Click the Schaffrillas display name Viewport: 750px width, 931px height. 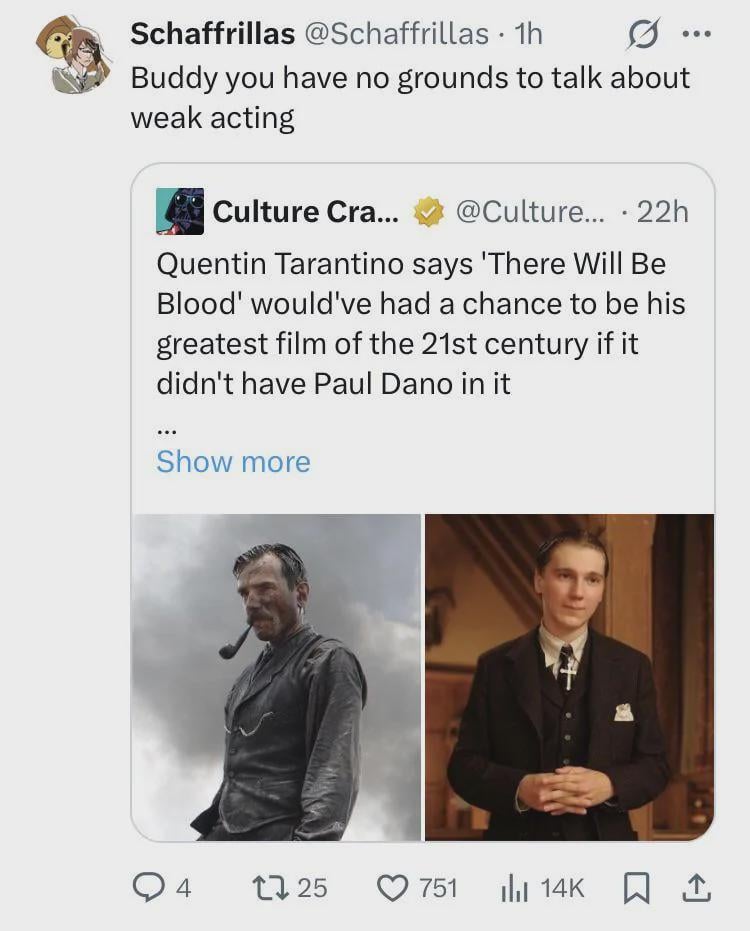(212, 34)
